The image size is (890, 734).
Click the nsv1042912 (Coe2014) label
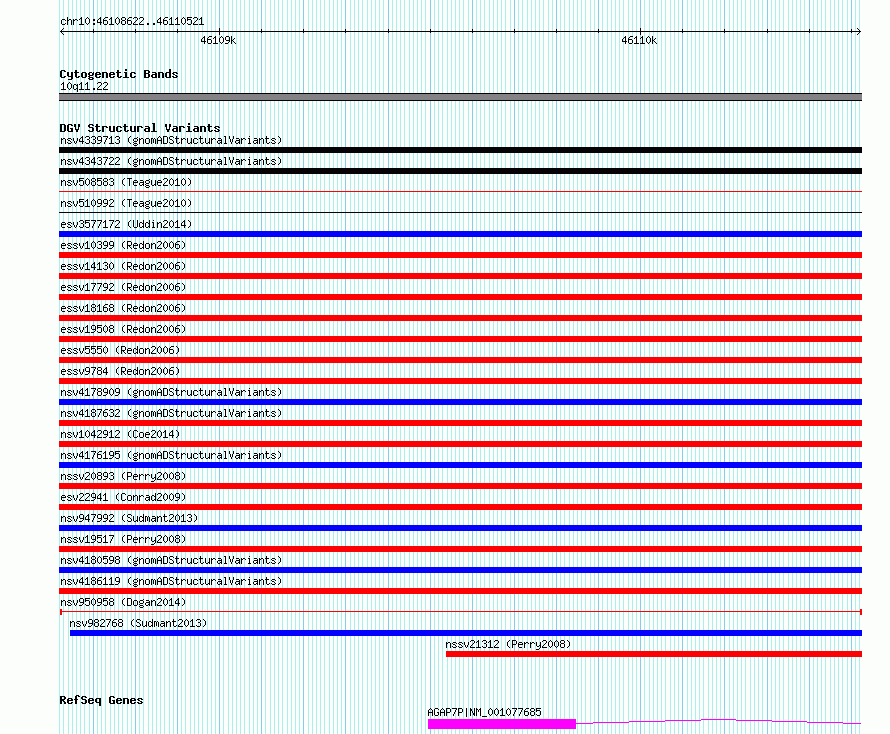(x=120, y=434)
